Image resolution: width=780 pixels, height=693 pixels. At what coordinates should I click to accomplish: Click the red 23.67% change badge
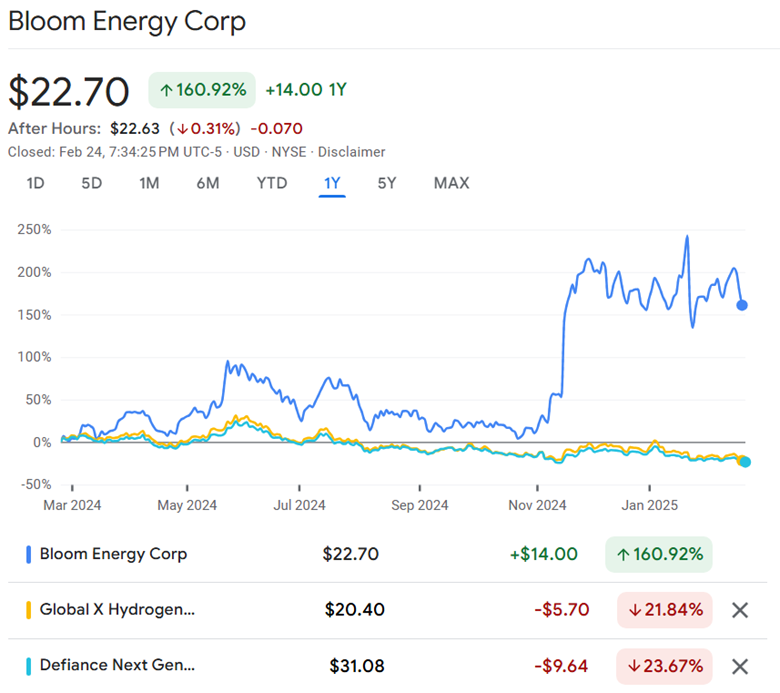[665, 666]
